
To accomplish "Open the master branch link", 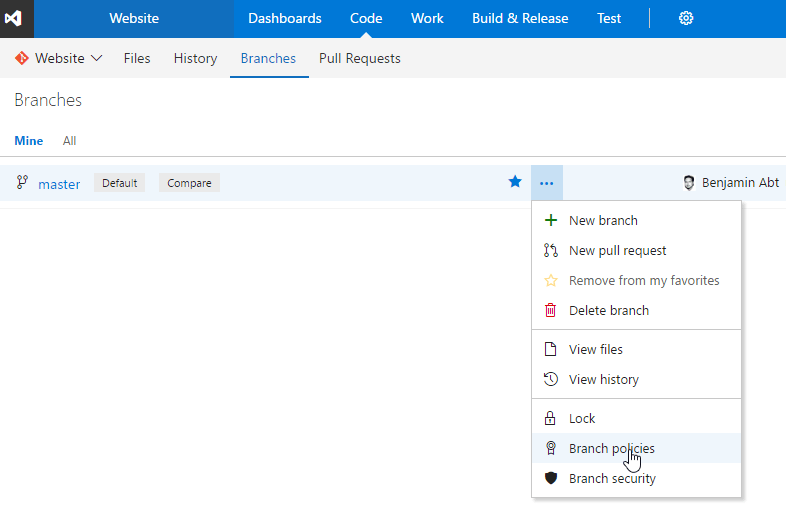I will [x=59, y=184].
